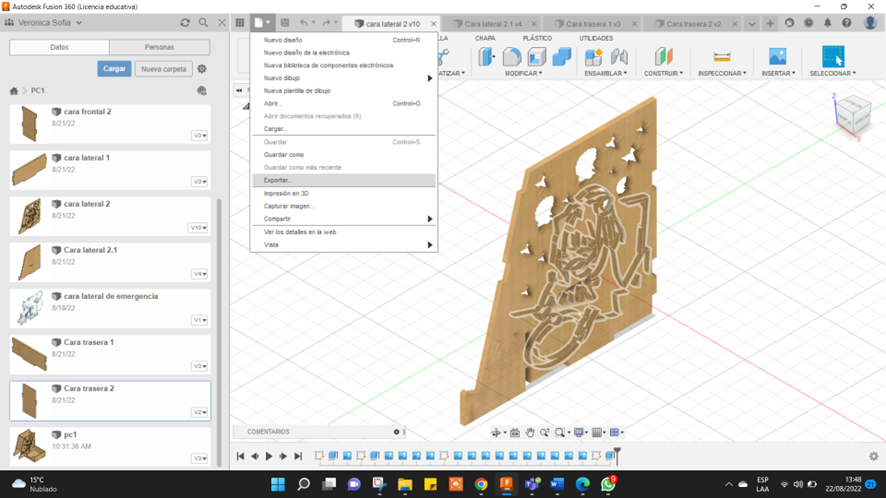
Task: Jump to timeline end
Action: [x=298, y=456]
